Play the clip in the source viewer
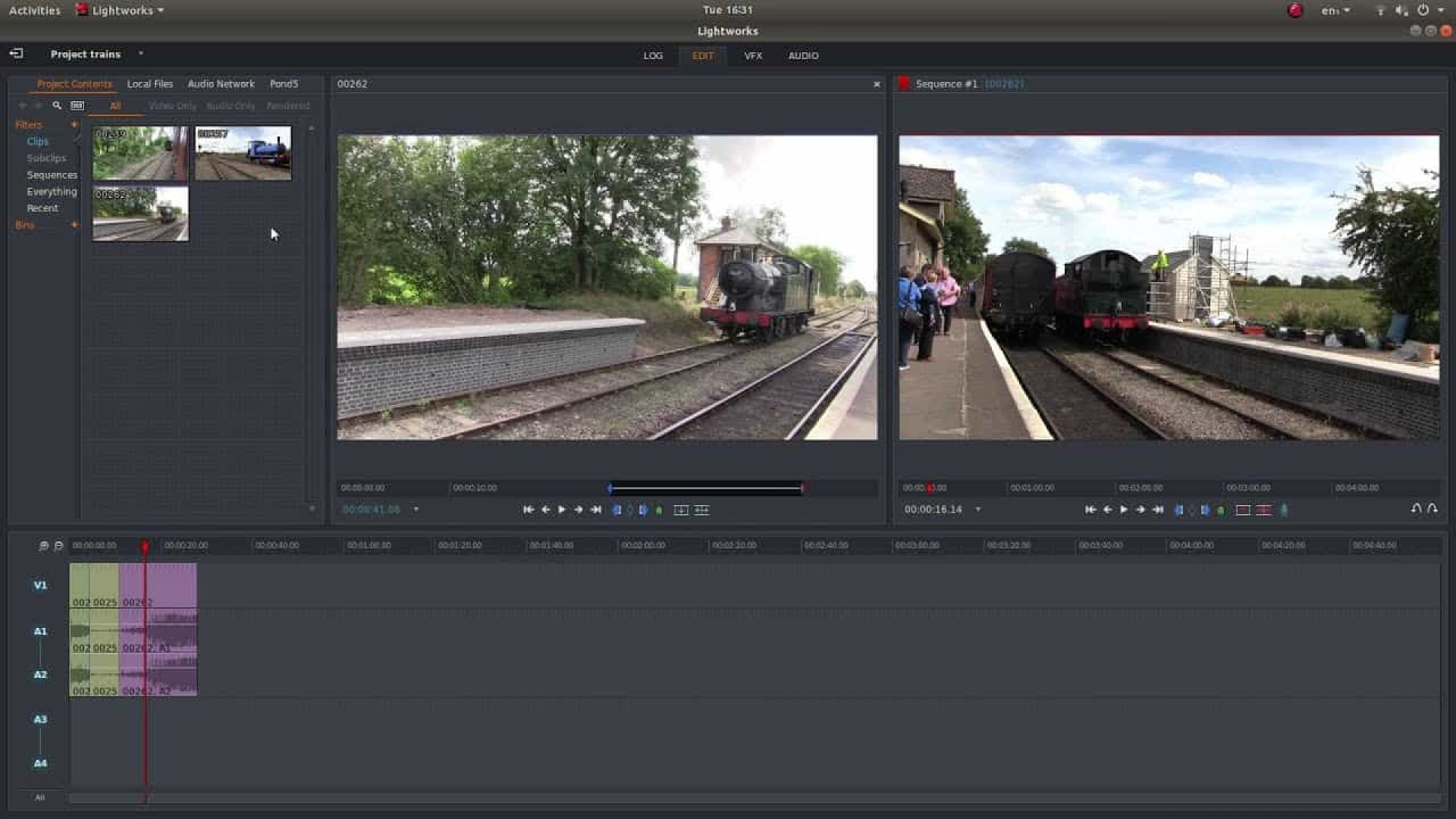 click(x=562, y=510)
